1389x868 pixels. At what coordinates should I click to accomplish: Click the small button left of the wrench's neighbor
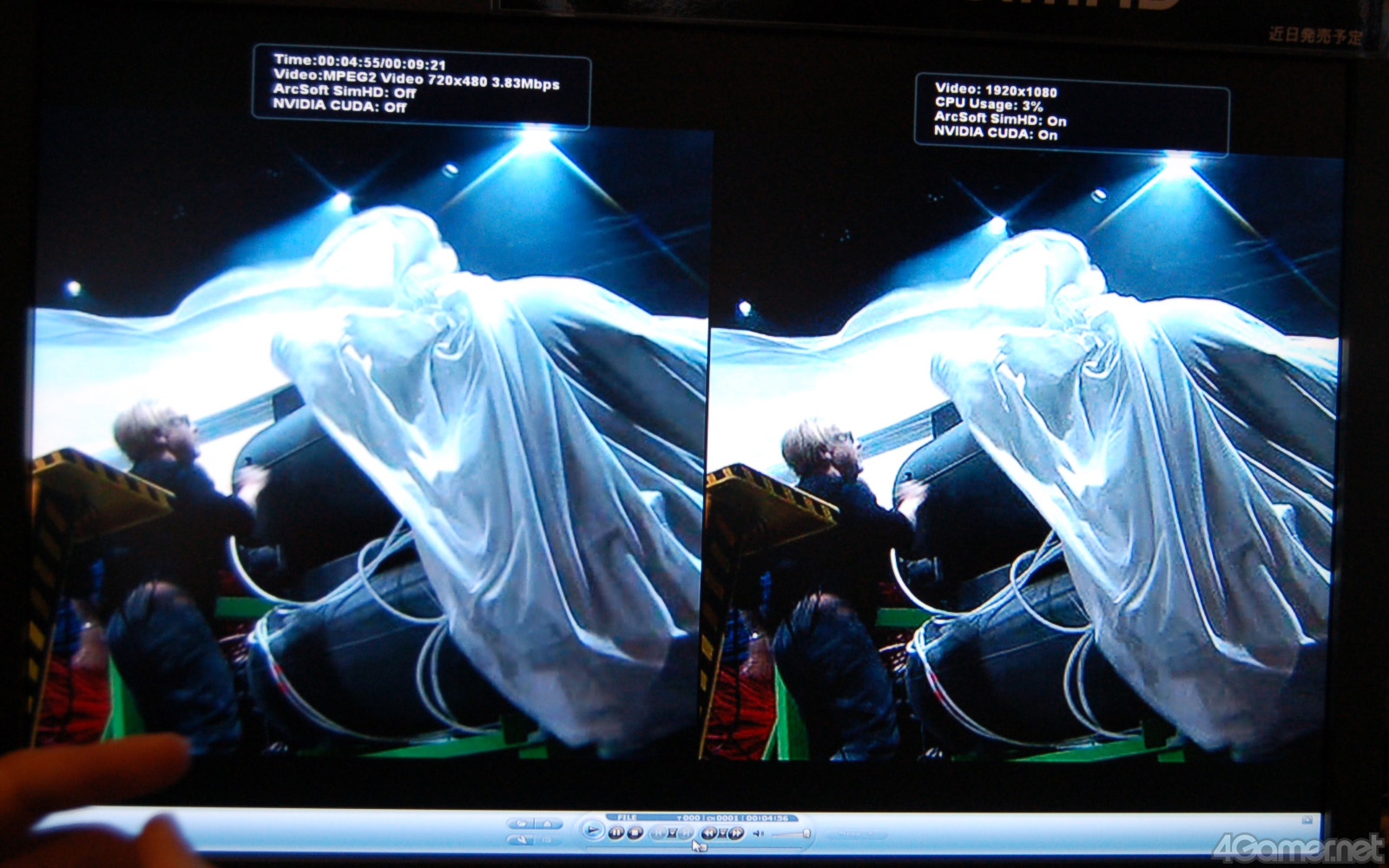click(549, 839)
